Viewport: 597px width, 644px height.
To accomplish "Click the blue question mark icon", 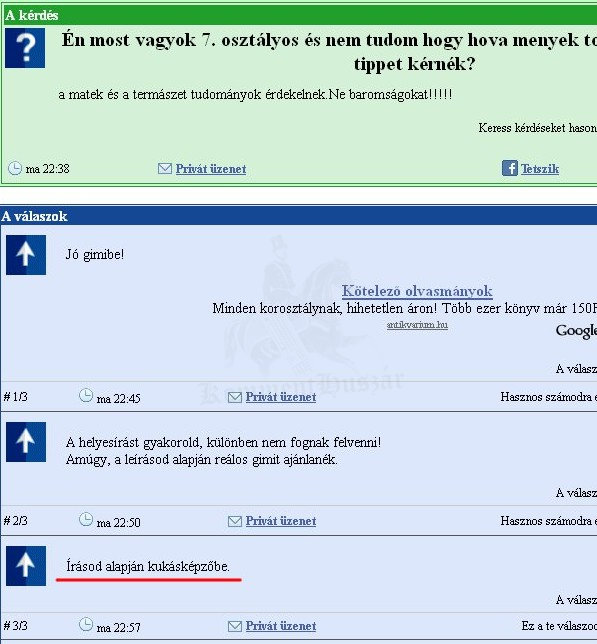I will [x=25, y=48].
